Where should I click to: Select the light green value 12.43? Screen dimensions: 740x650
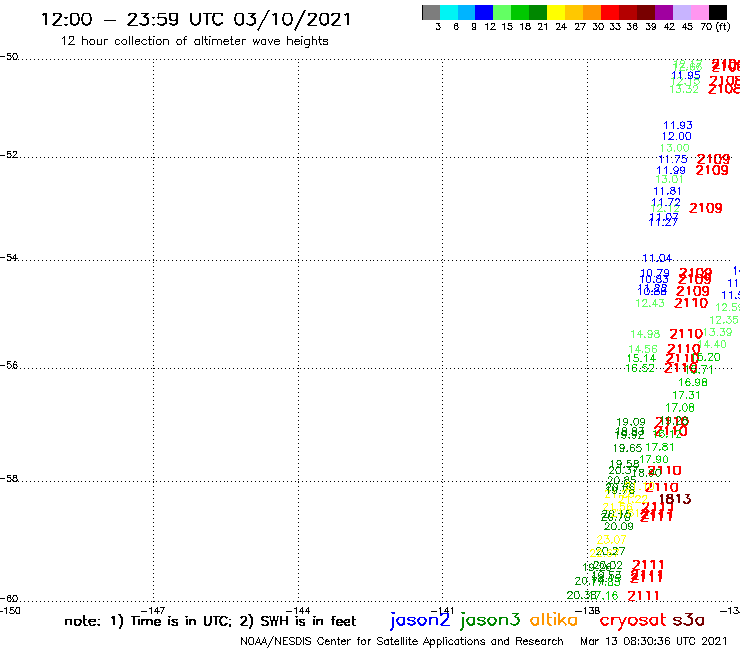click(x=650, y=303)
